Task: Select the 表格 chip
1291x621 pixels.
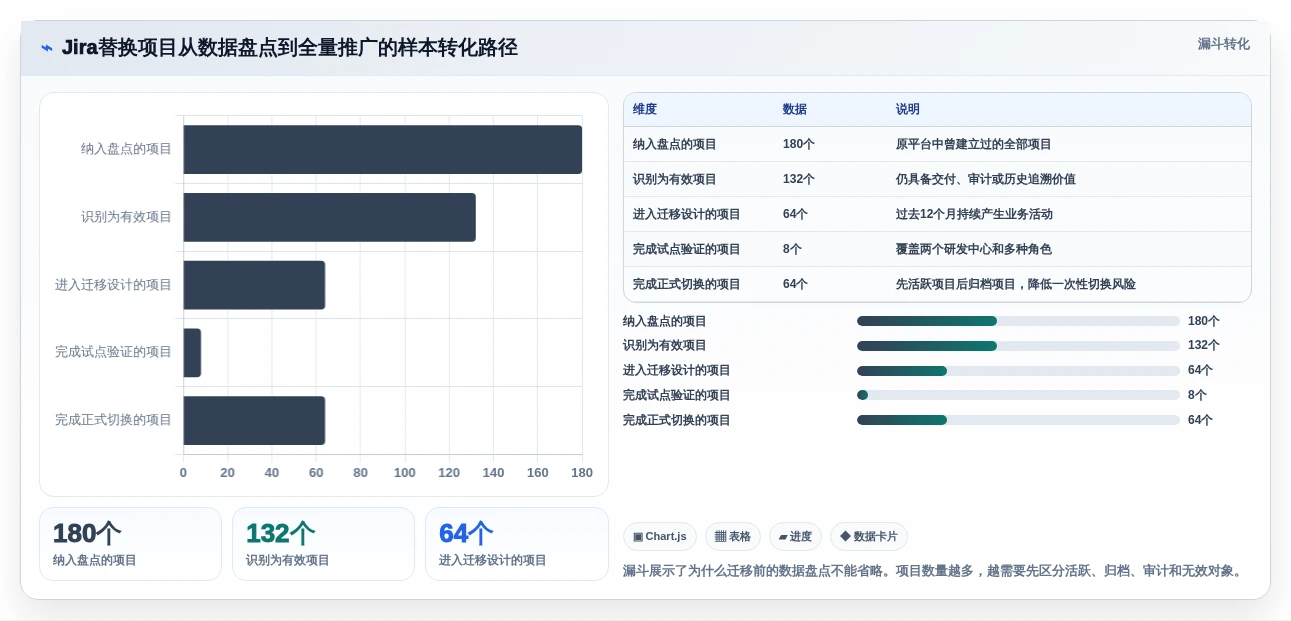Action: pos(733,537)
